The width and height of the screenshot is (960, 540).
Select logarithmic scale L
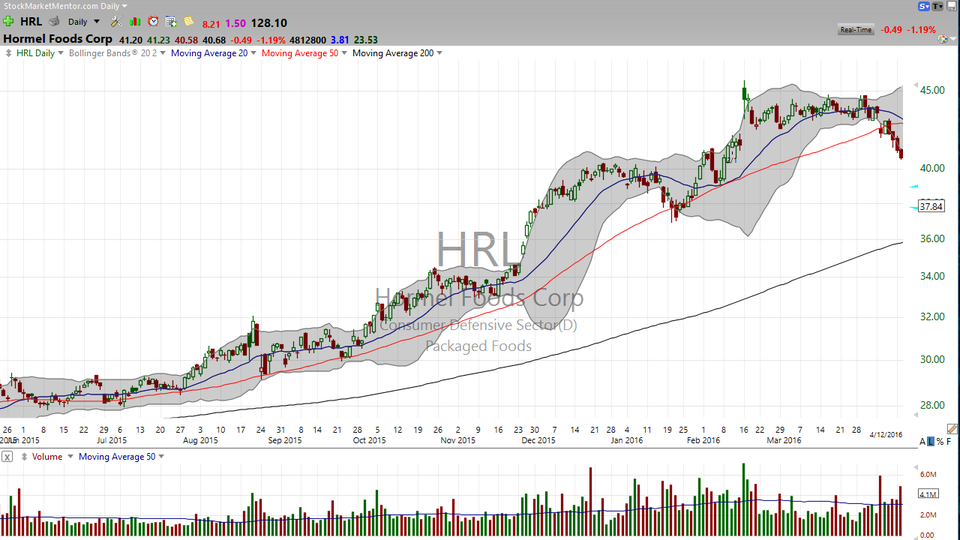pyautogui.click(x=931, y=441)
